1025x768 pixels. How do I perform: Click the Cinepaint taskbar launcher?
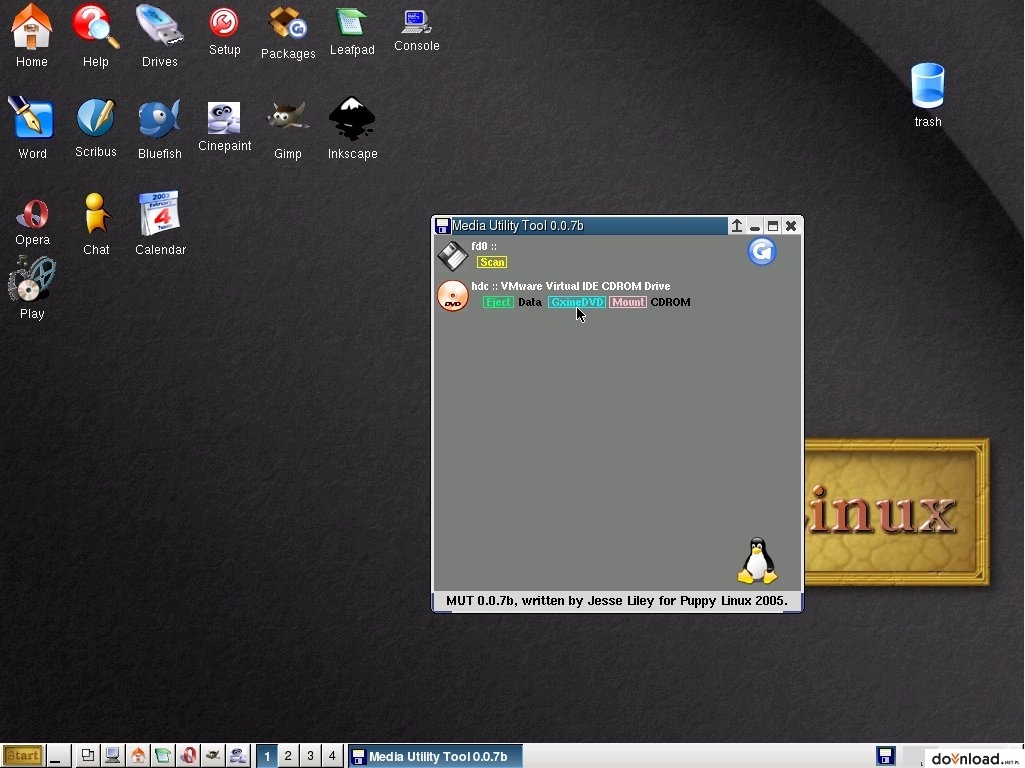coord(238,756)
